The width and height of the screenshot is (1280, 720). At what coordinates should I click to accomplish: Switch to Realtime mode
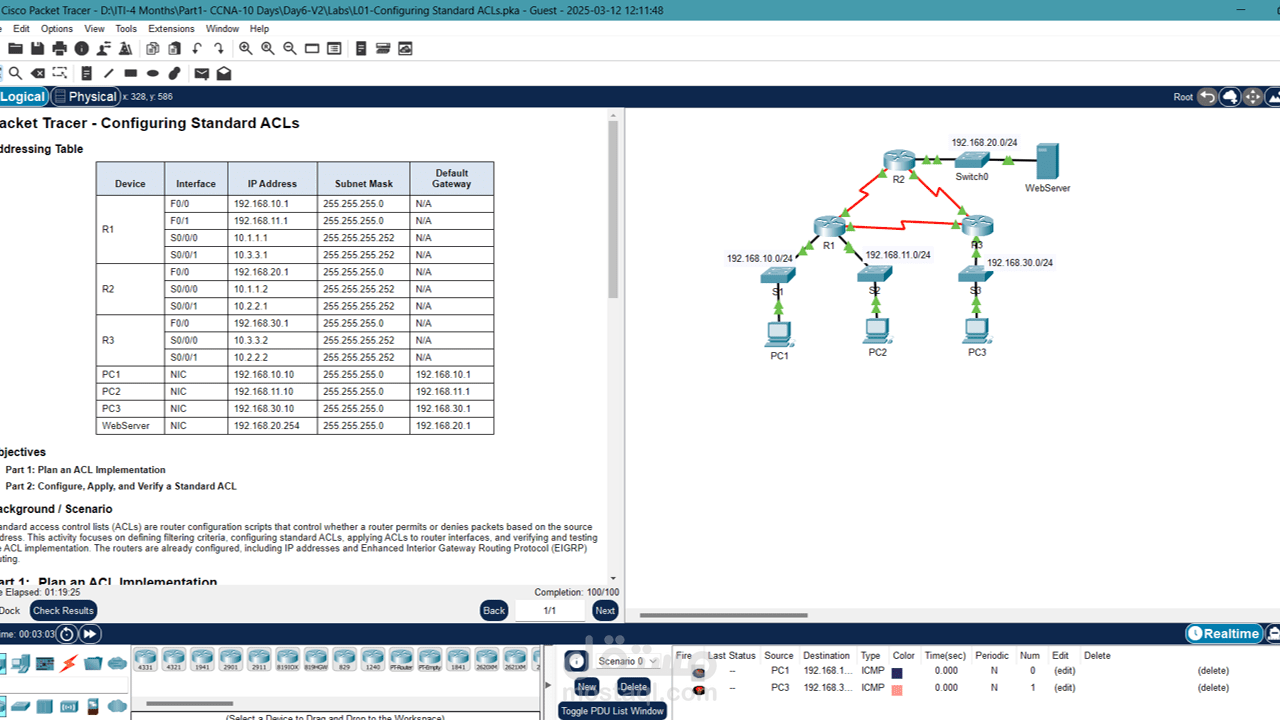pos(1224,634)
